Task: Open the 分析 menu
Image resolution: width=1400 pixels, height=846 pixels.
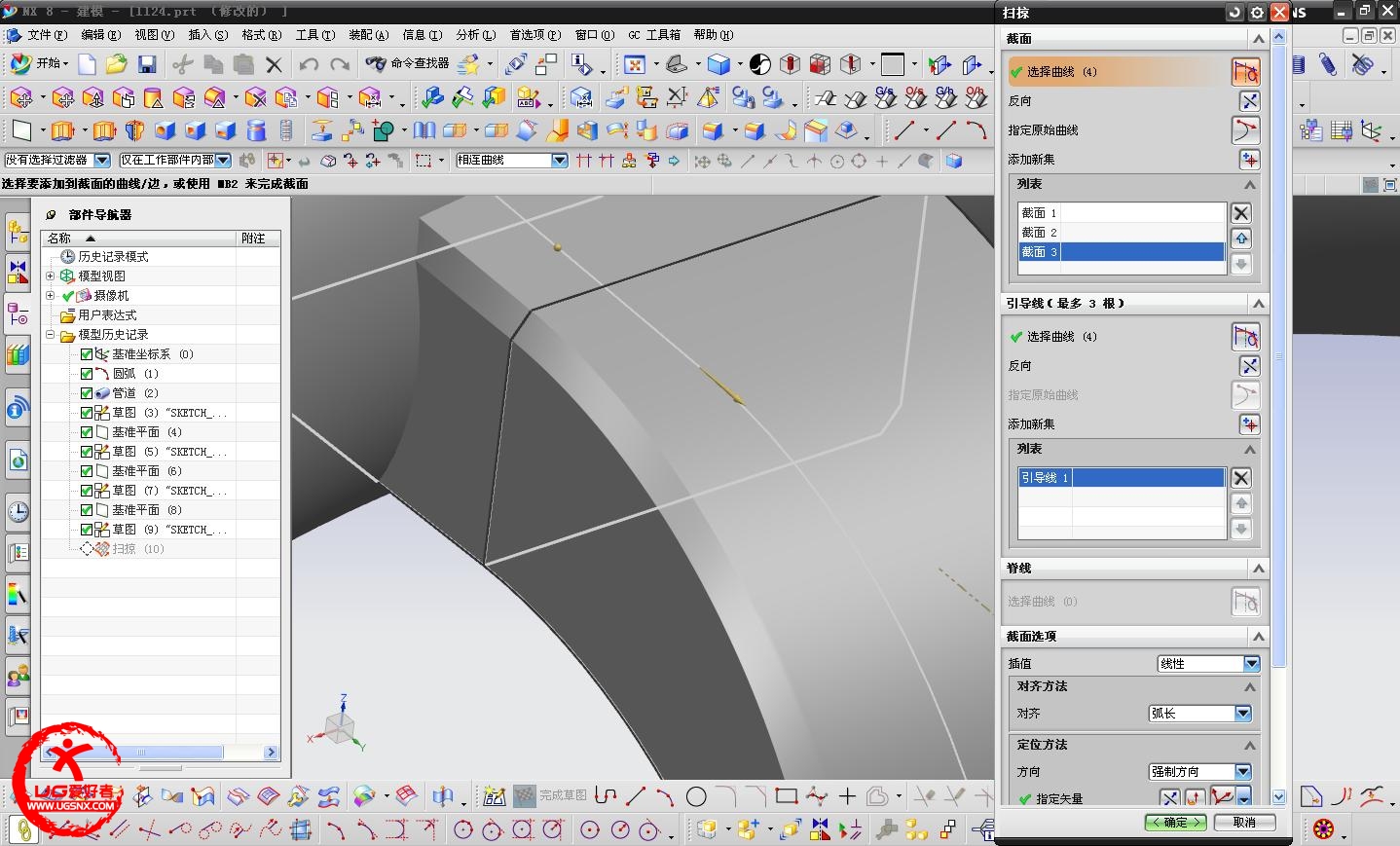Action: pyautogui.click(x=475, y=35)
